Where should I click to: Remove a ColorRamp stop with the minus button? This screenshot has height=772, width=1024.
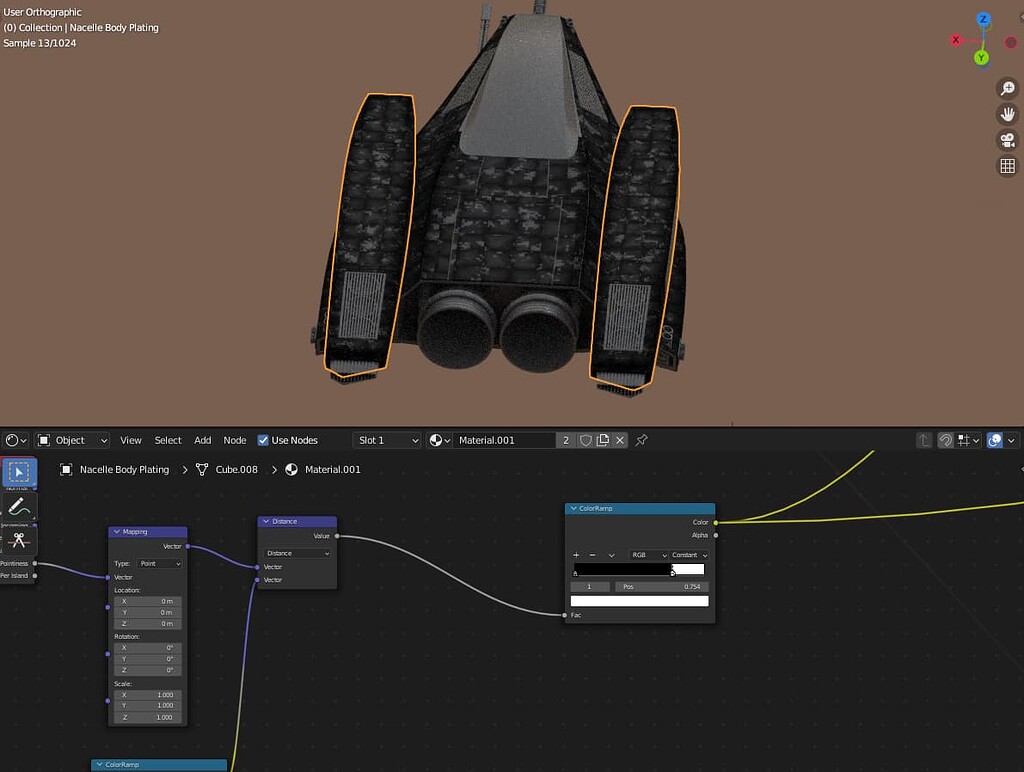coord(593,555)
